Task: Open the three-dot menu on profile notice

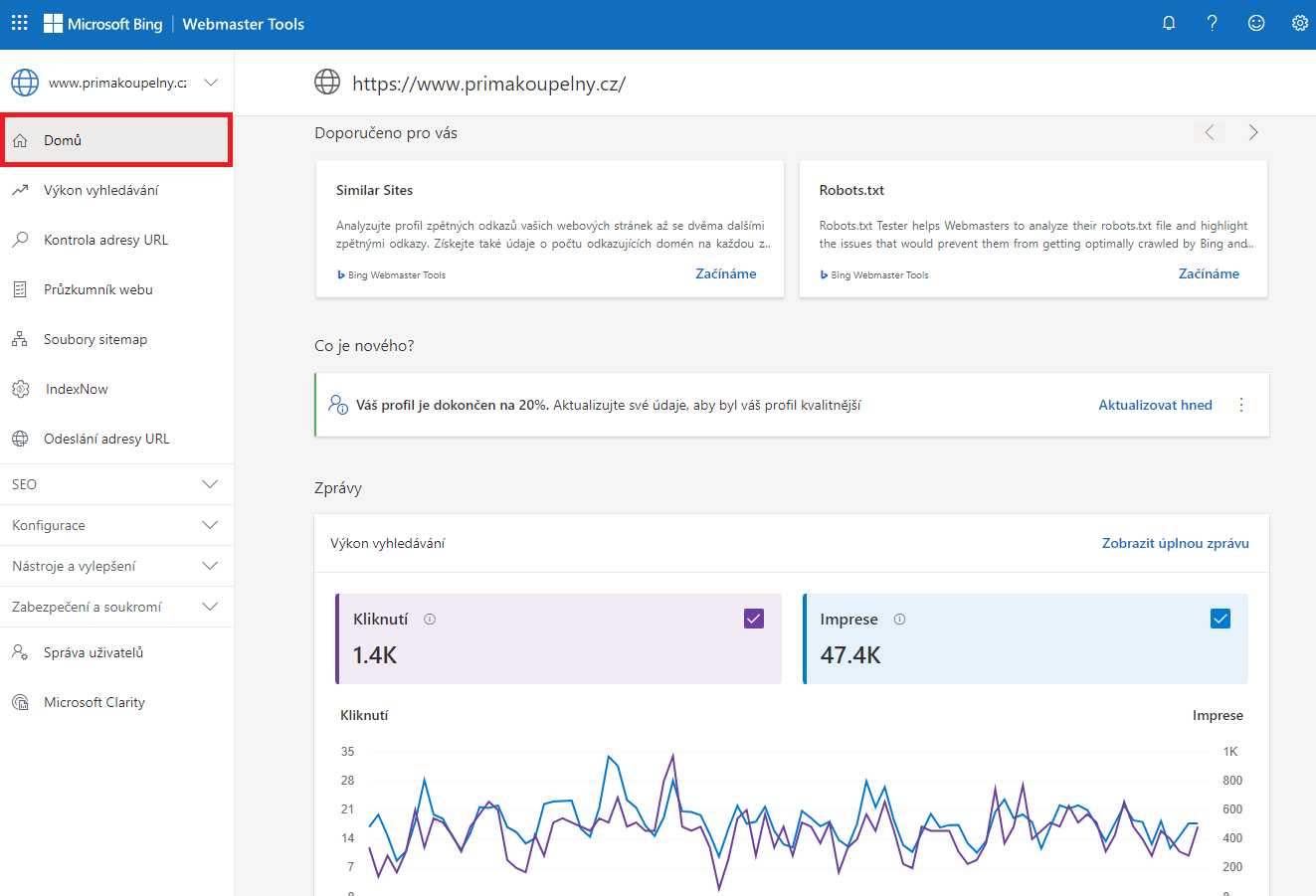Action: 1241,405
